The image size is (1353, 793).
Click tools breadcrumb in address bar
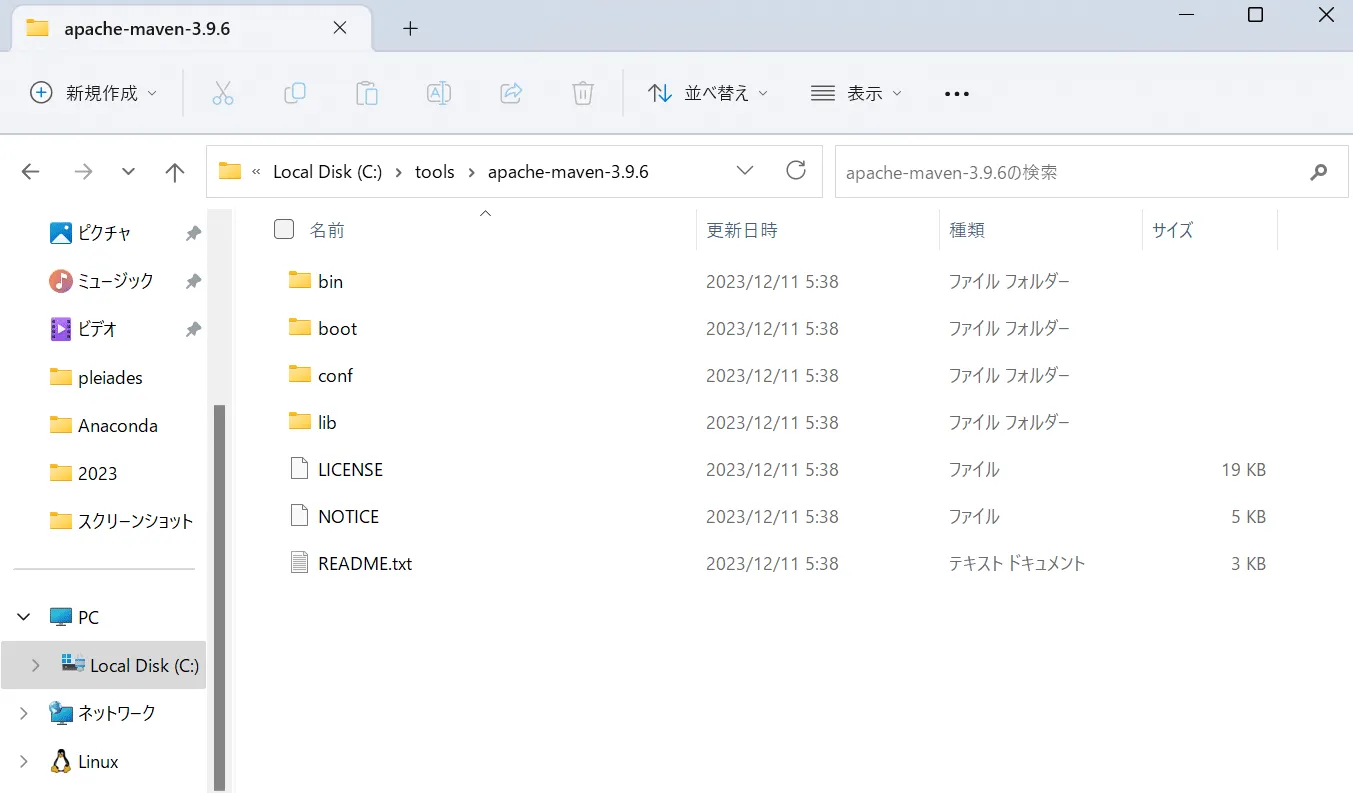435,172
